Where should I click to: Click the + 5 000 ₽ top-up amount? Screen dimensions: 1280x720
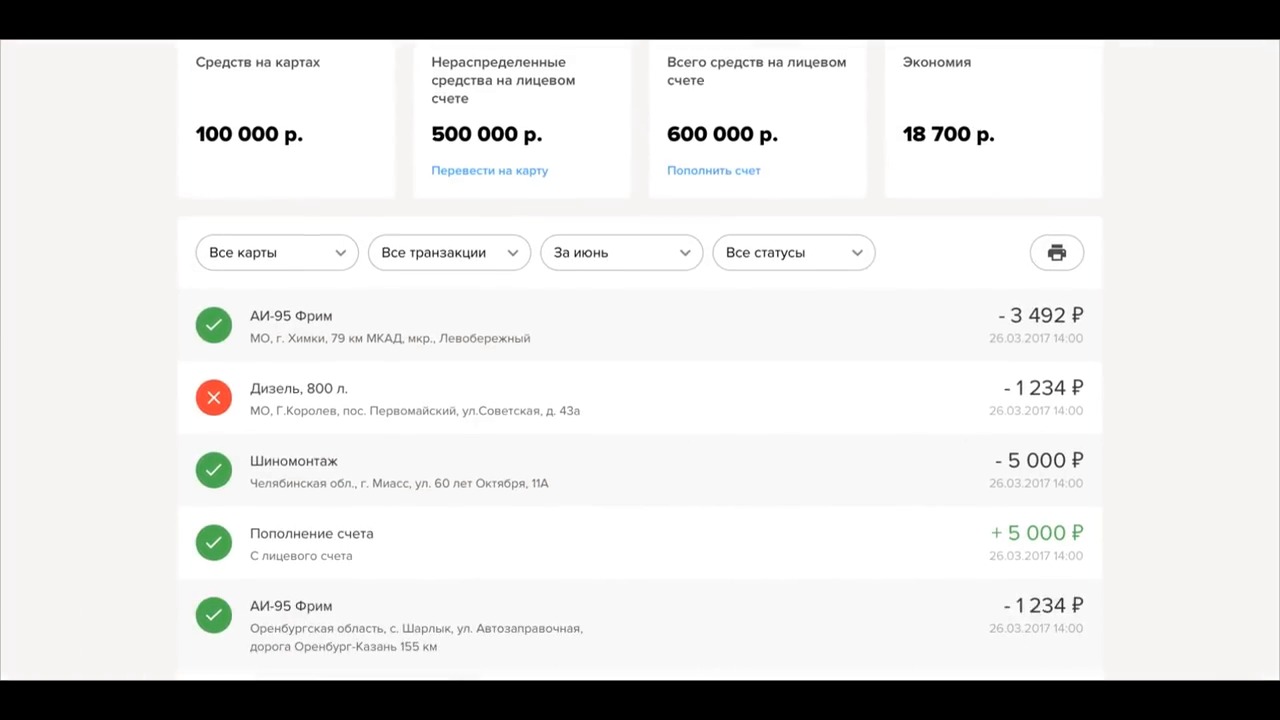pyautogui.click(x=1036, y=533)
